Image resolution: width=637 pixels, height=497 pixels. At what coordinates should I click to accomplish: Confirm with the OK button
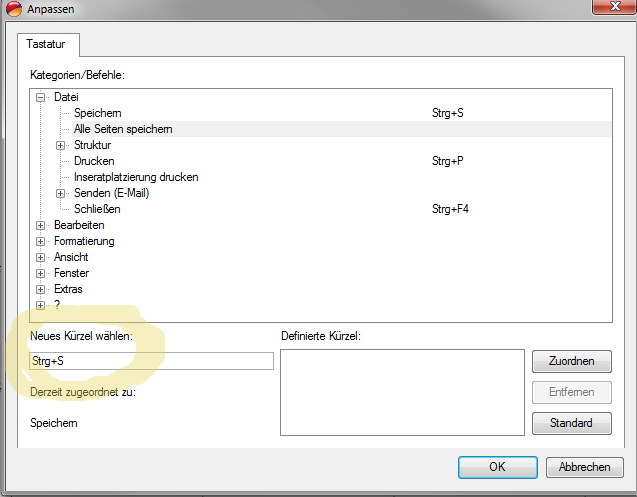tap(497, 467)
